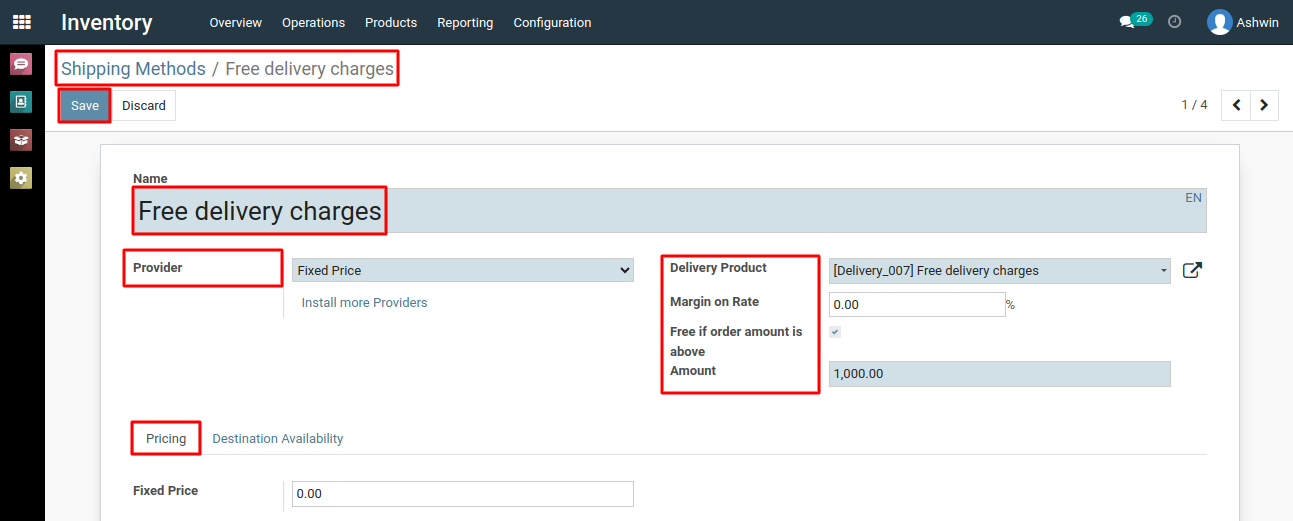Open the Contacts sidebar icon

click(x=21, y=102)
